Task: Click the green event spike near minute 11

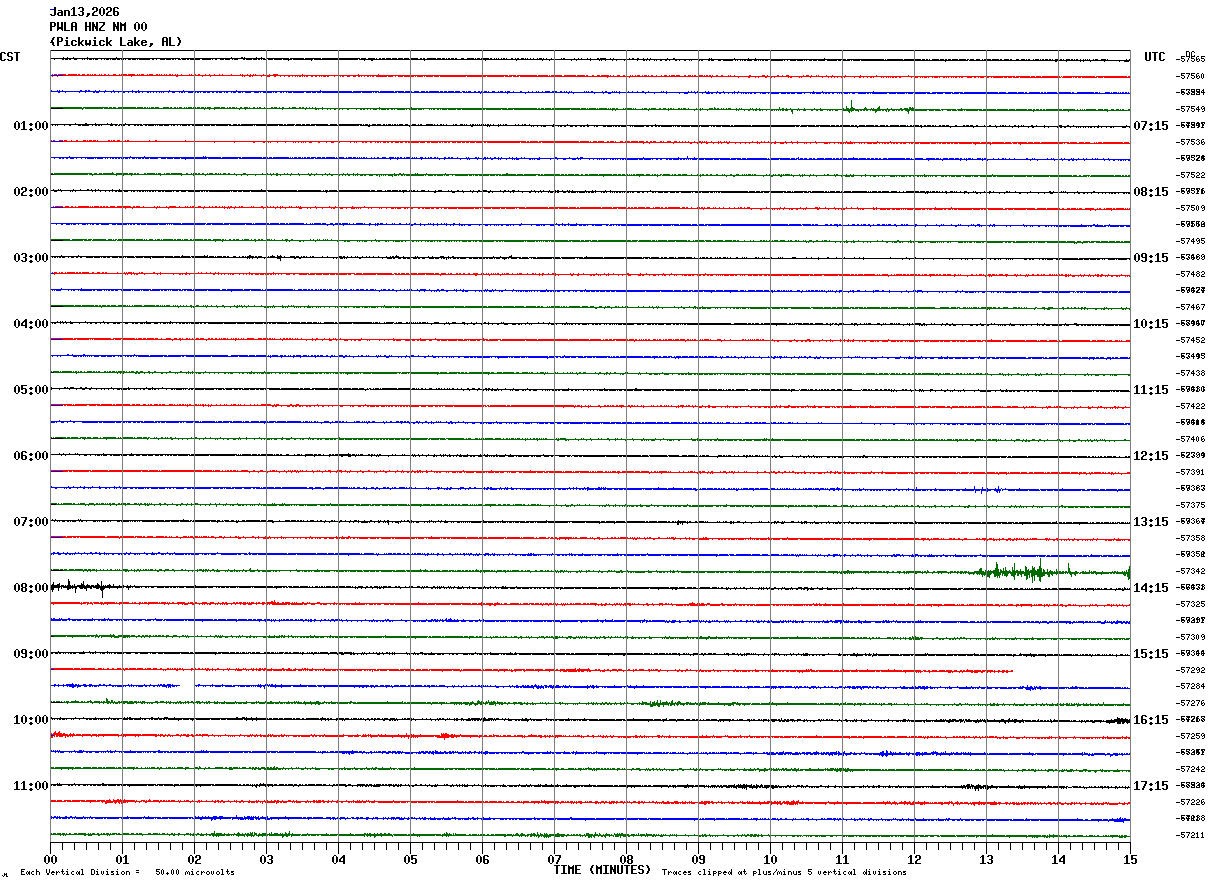Action: pyautogui.click(x=850, y=107)
